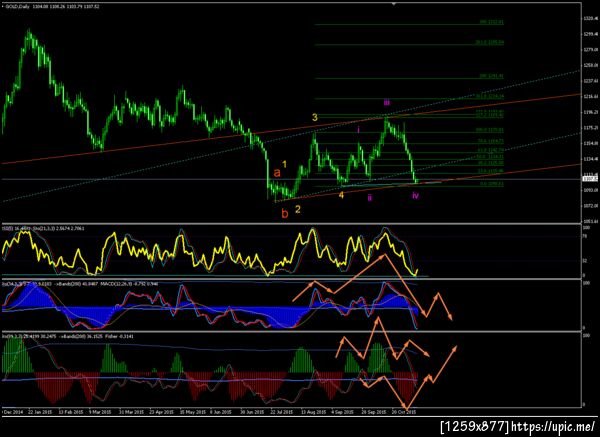Click the "8 Jun 2015" date label

221,413
